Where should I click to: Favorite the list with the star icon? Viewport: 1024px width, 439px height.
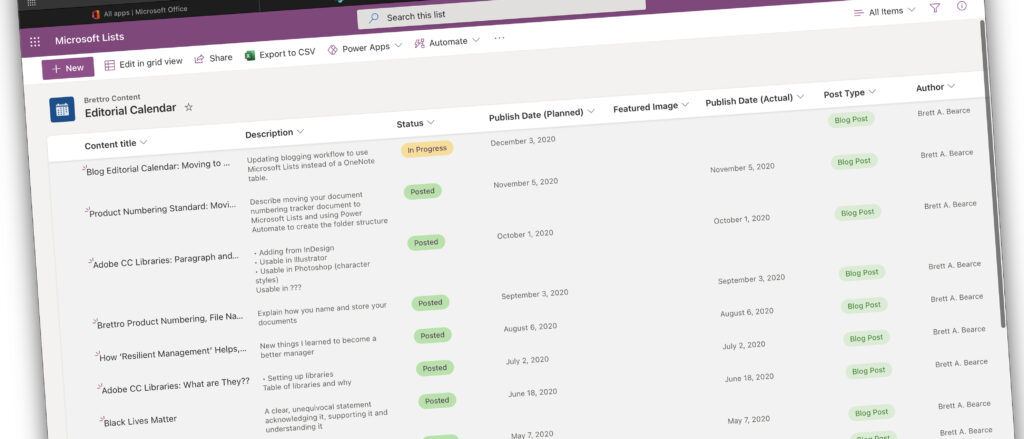(x=189, y=106)
